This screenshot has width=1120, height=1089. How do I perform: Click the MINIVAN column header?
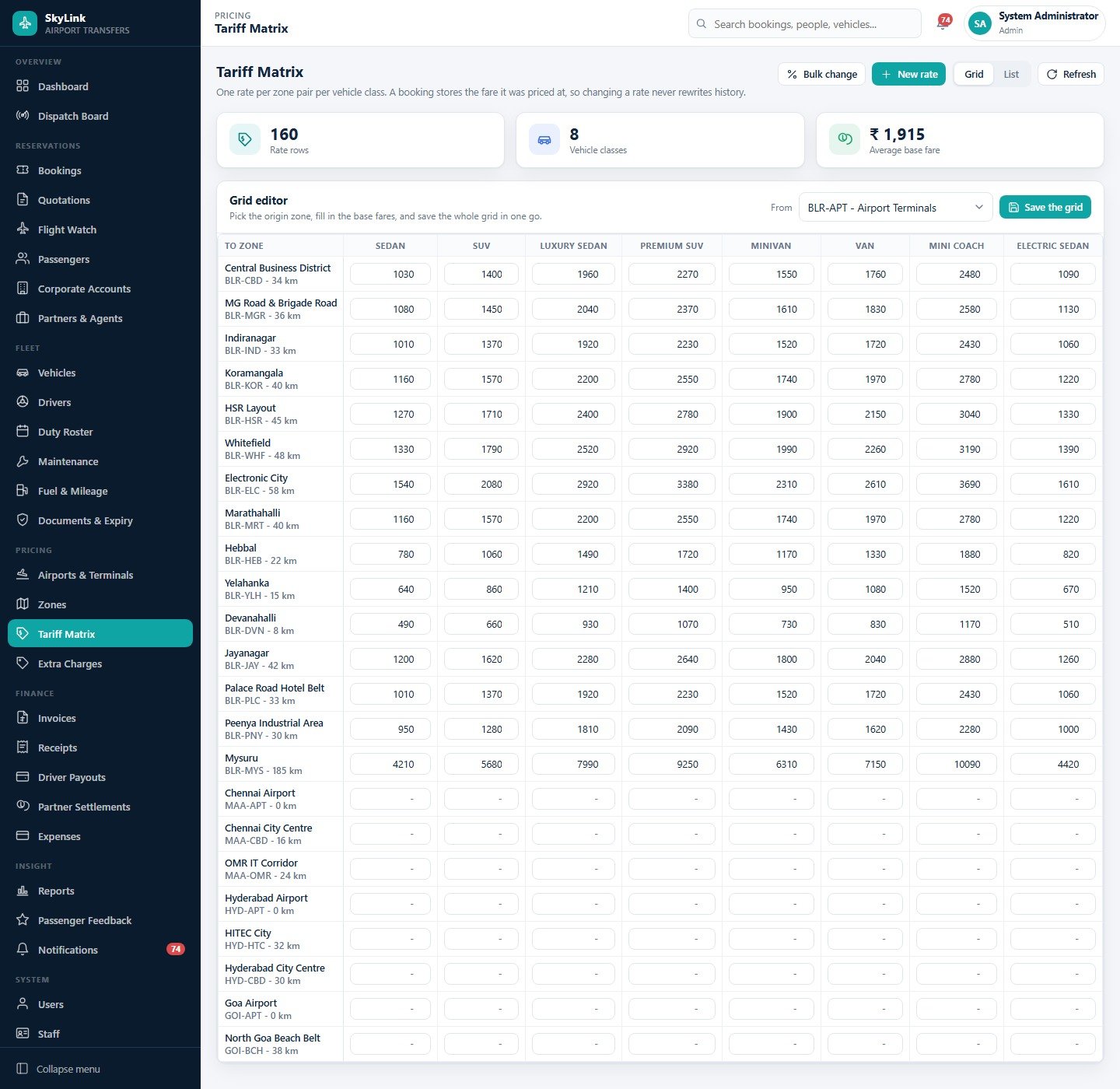coord(771,246)
